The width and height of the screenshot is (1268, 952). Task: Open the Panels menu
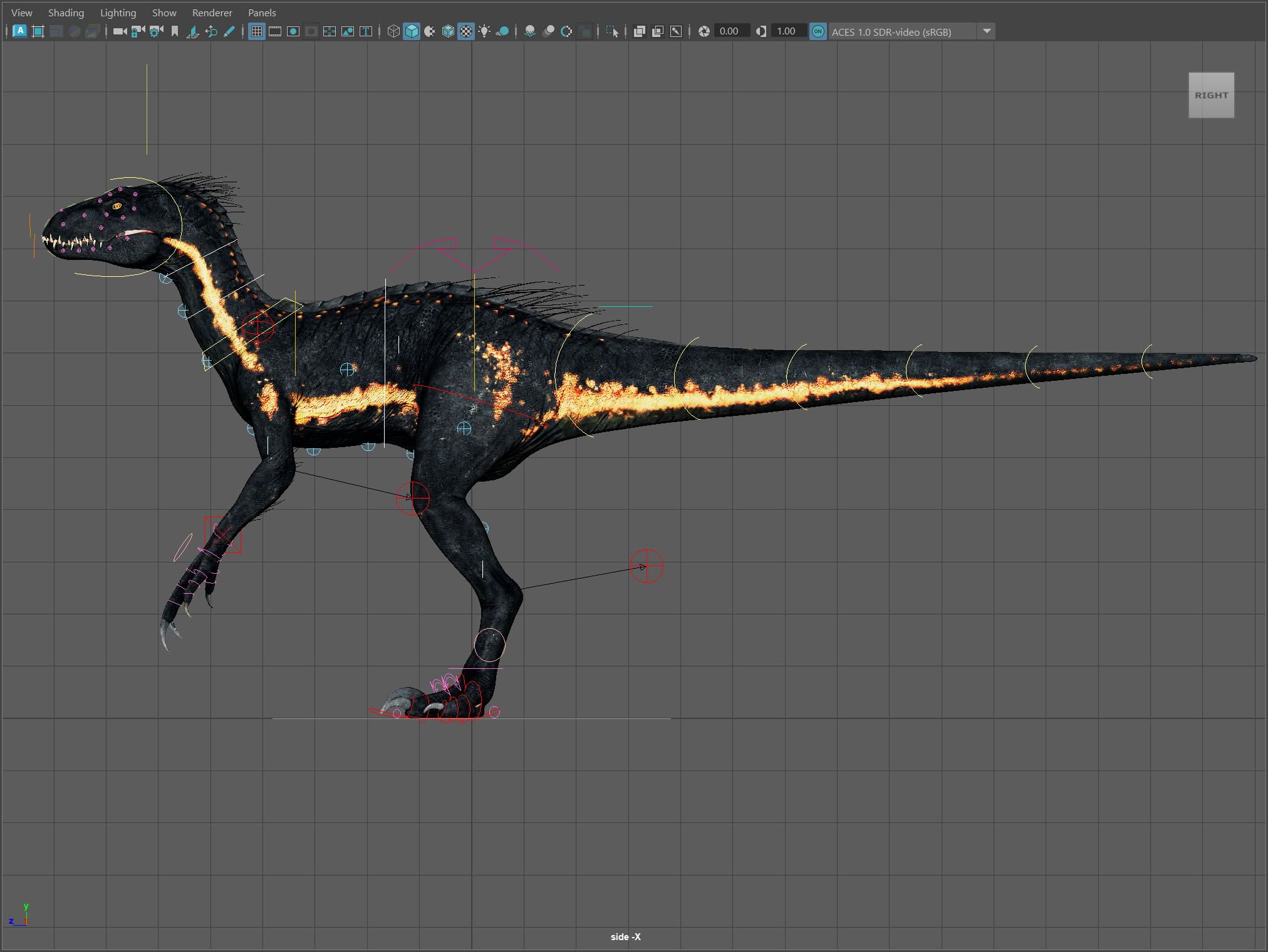262,13
